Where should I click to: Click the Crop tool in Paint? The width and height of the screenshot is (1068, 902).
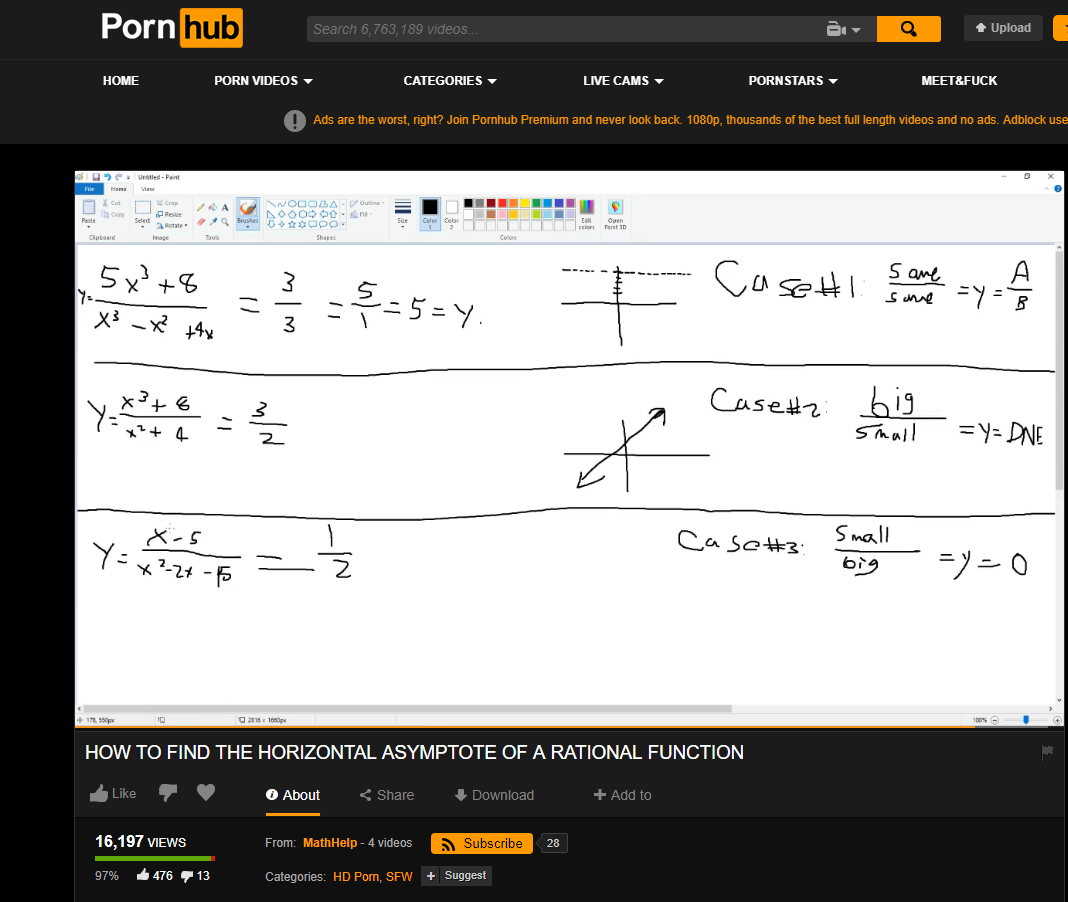point(167,203)
